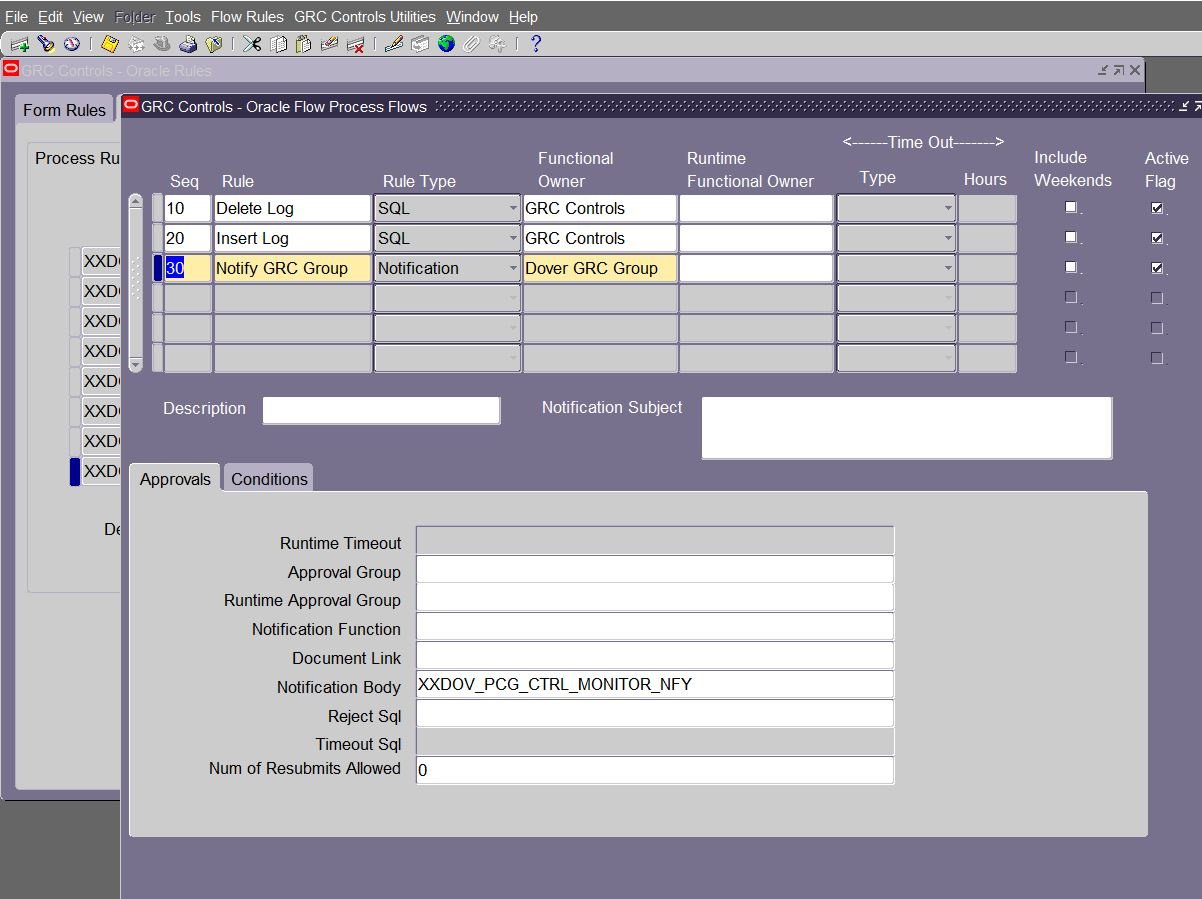Click the Edit Field pencil icon
This screenshot has width=1202, height=899.
click(394, 44)
